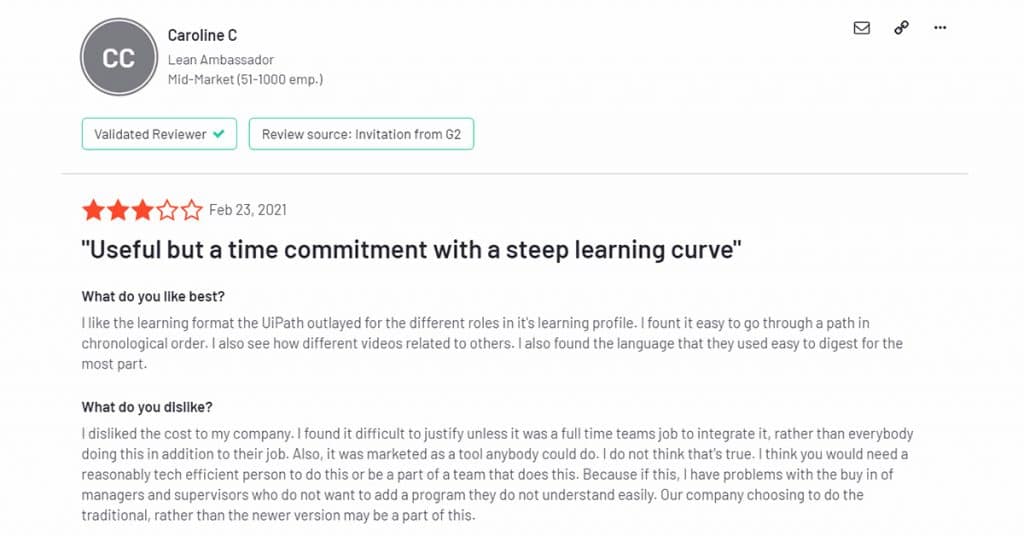This screenshot has height=536, width=1024.
Task: Open Caroline C reviewer profile name
Action: point(202,35)
